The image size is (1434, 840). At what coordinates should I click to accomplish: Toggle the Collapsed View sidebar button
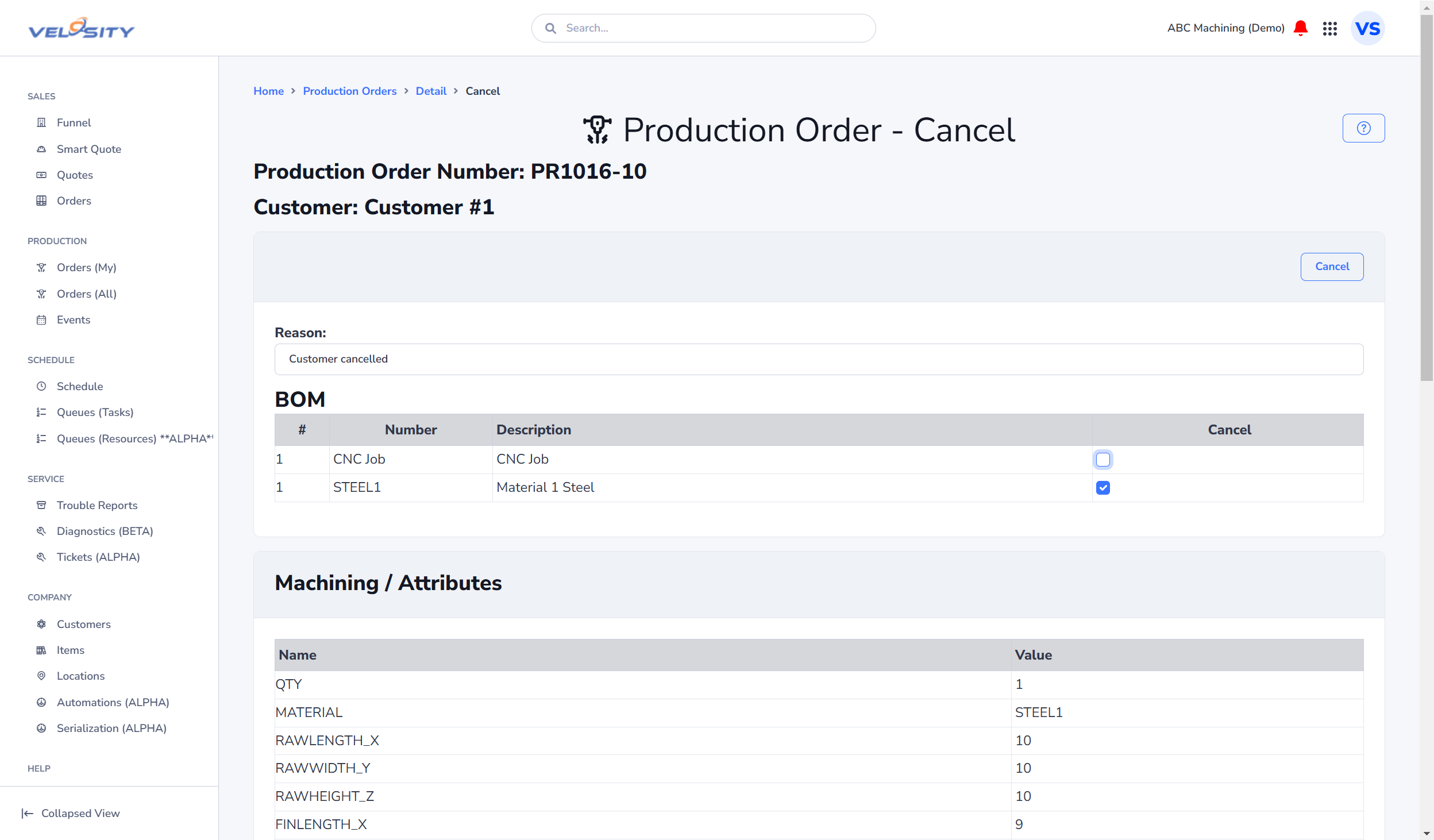(71, 813)
